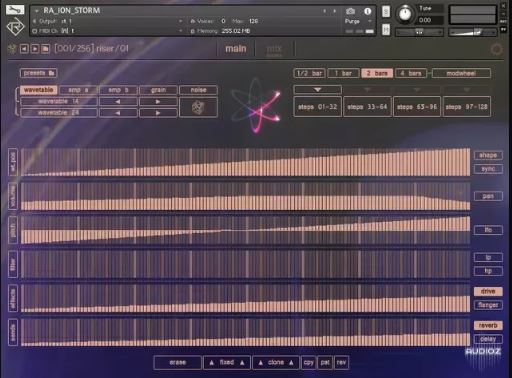This screenshot has width=512, height=378.
Task: Set length to 4 bars
Action: [411, 73]
